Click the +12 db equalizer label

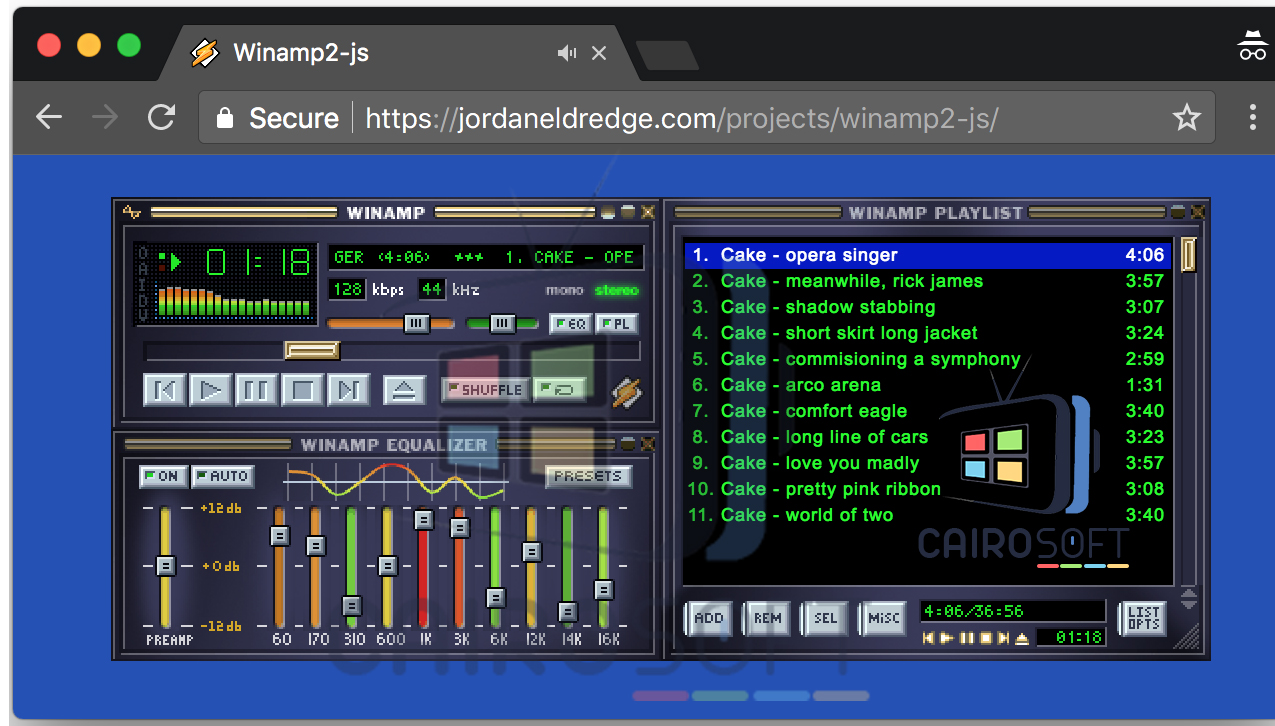click(x=220, y=508)
